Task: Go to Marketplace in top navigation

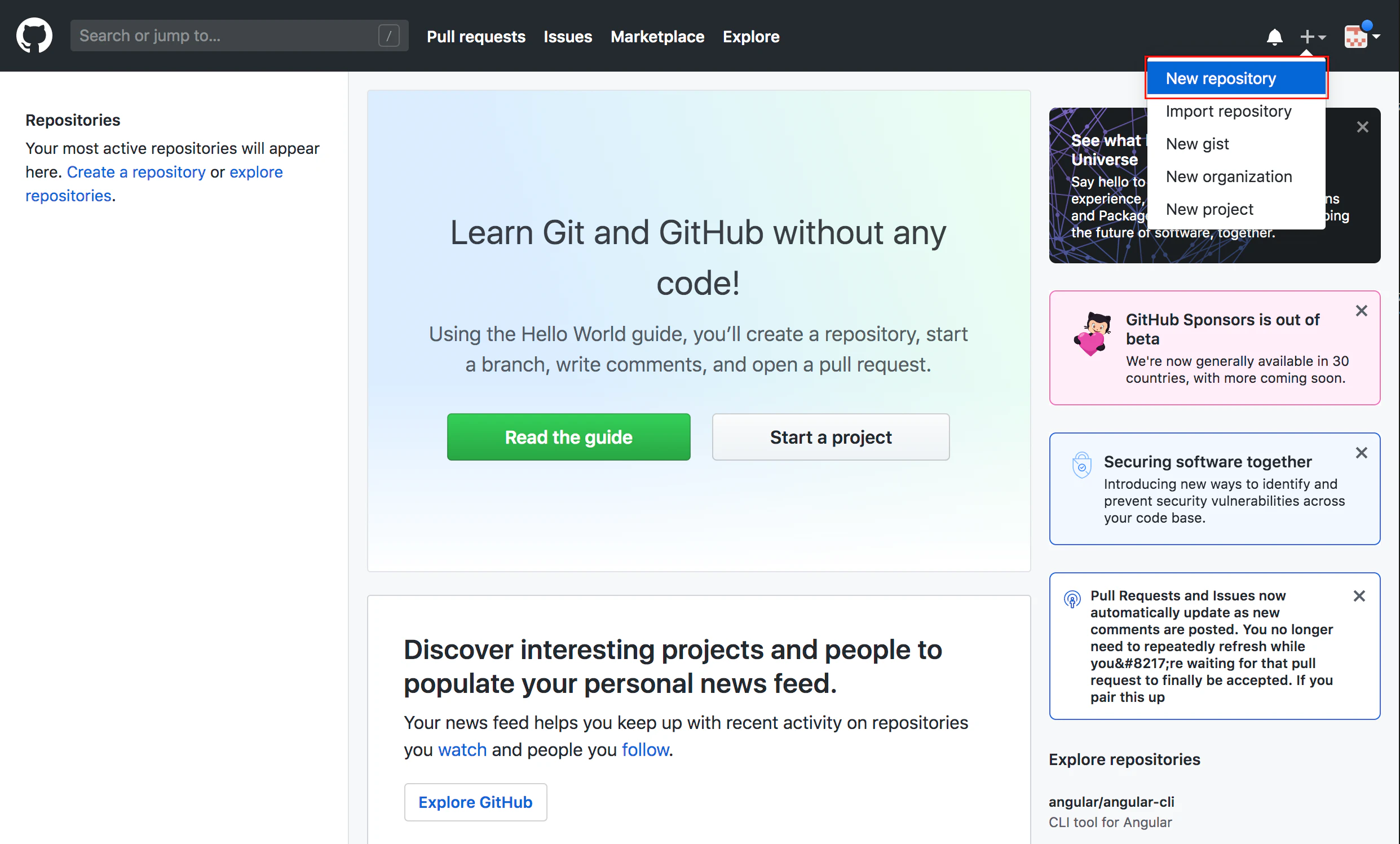Action: (x=657, y=37)
